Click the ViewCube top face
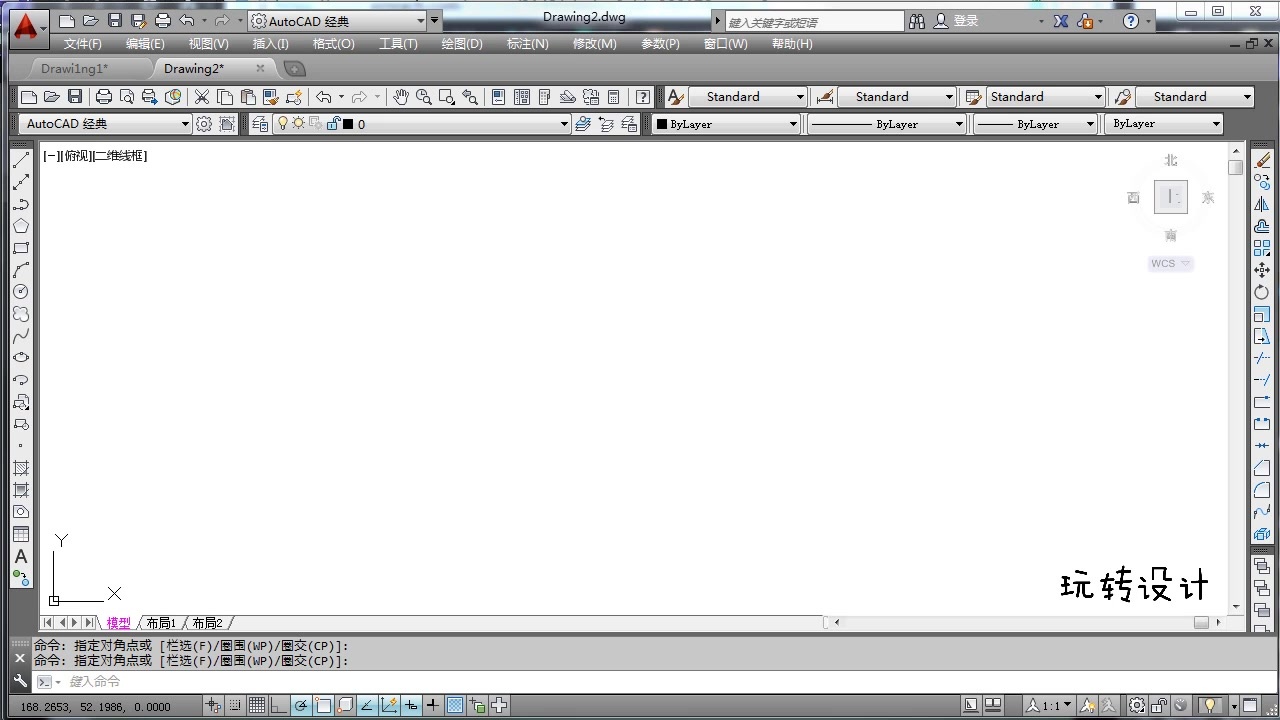 tap(1171, 197)
